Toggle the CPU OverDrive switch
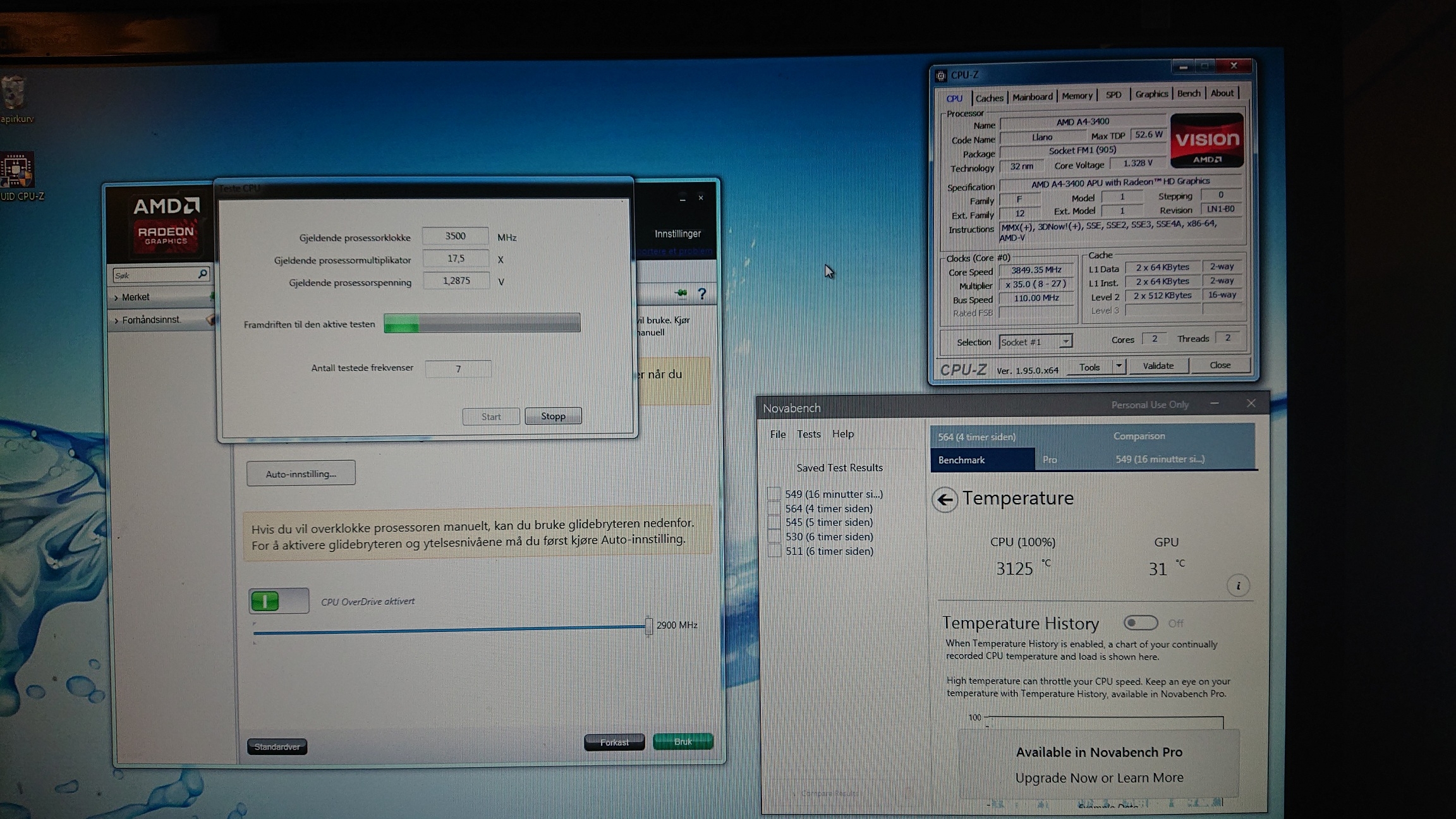 (278, 601)
